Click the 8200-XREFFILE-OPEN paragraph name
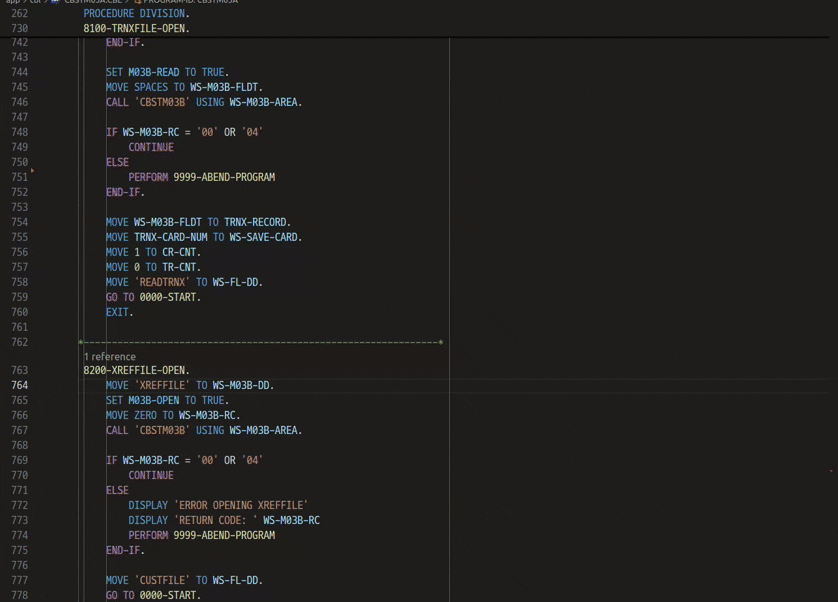 point(136,370)
